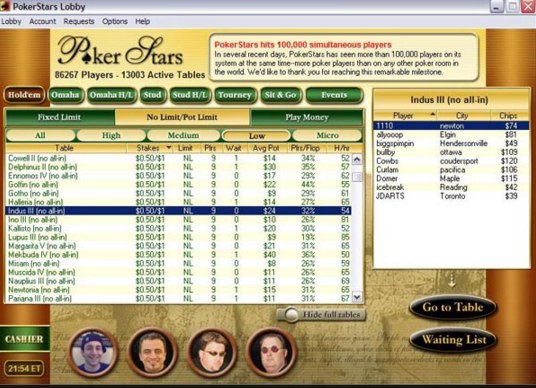Screen dimensions: 536x388
Task: Select table Kallisto (no all-in)
Action: pyautogui.click(x=178, y=228)
